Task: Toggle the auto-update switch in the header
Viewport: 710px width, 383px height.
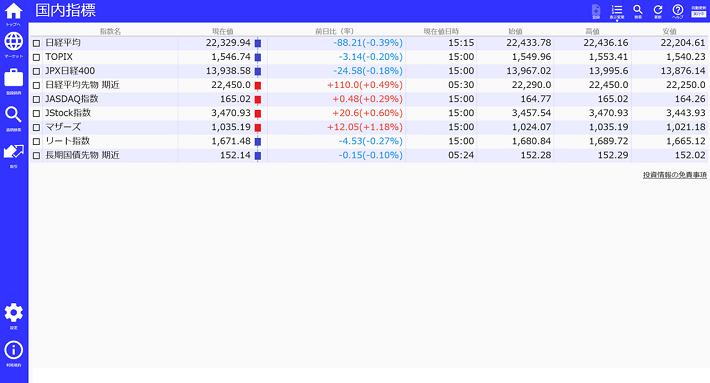Action: [699, 11]
